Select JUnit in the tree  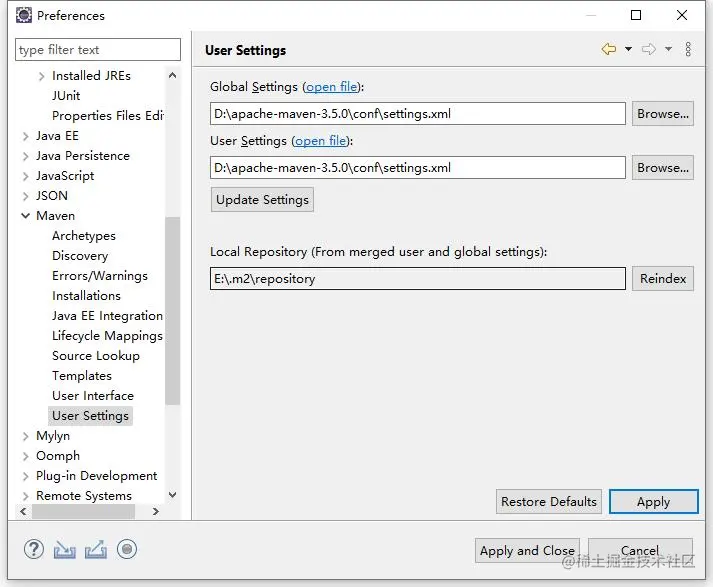point(66,95)
